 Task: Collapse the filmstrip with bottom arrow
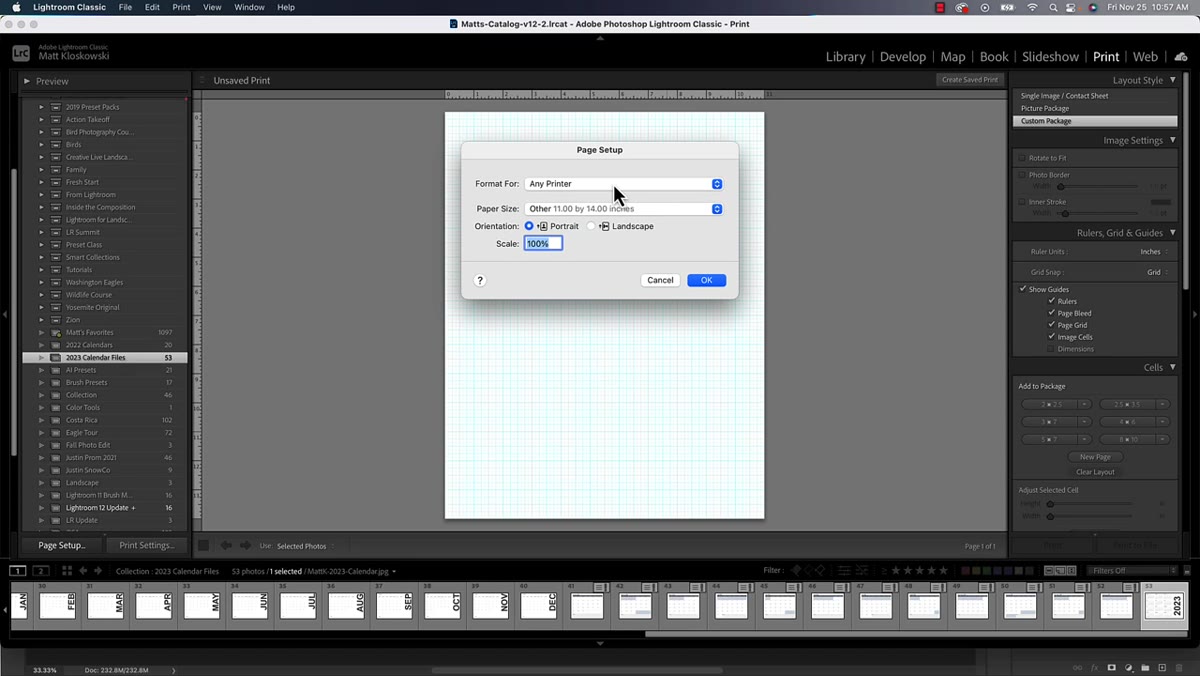(600, 643)
